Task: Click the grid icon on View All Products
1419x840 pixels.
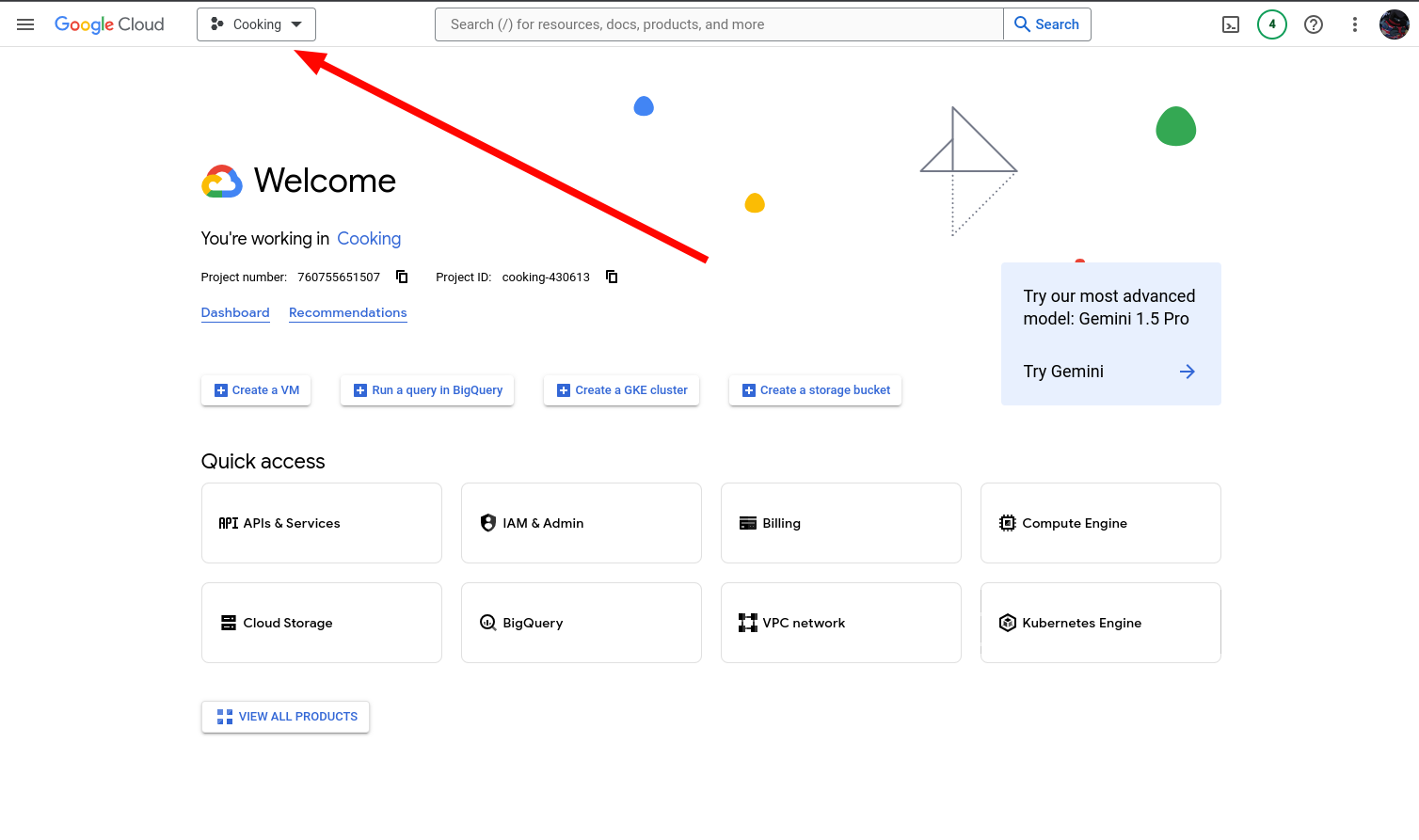Action: pos(225,717)
